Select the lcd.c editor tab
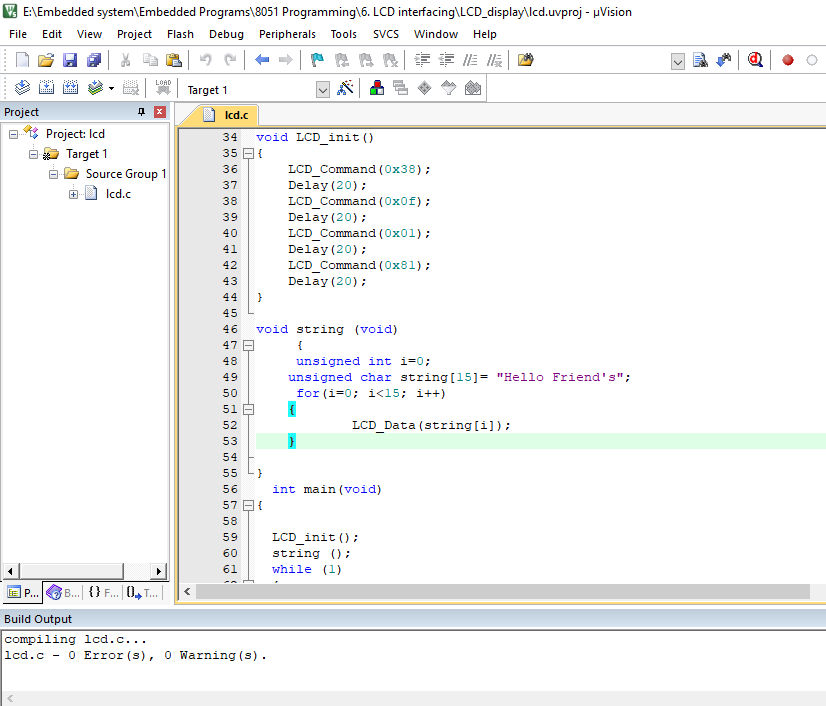Screen dimensions: 826x706 (227, 115)
